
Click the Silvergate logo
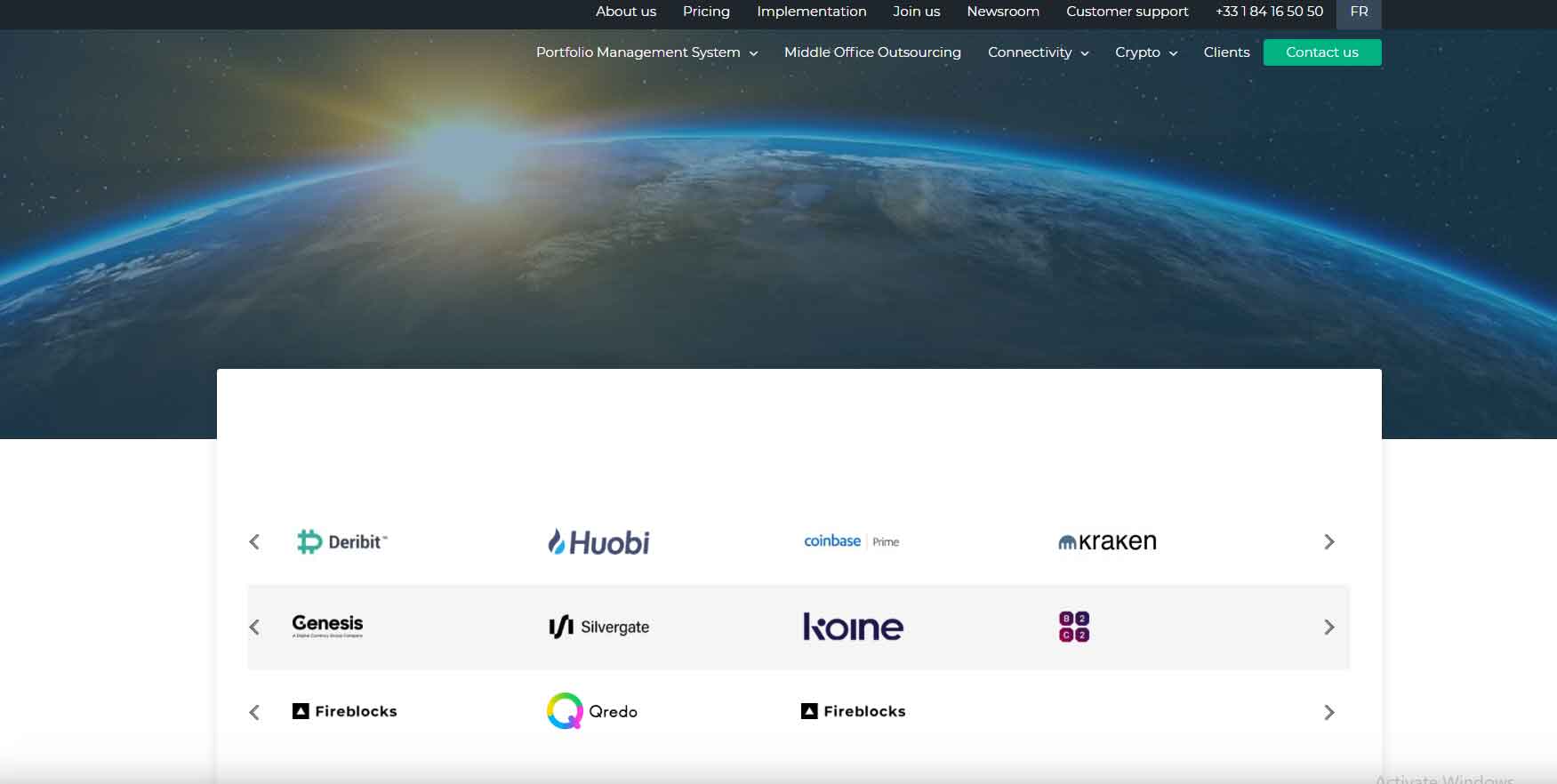click(x=598, y=627)
